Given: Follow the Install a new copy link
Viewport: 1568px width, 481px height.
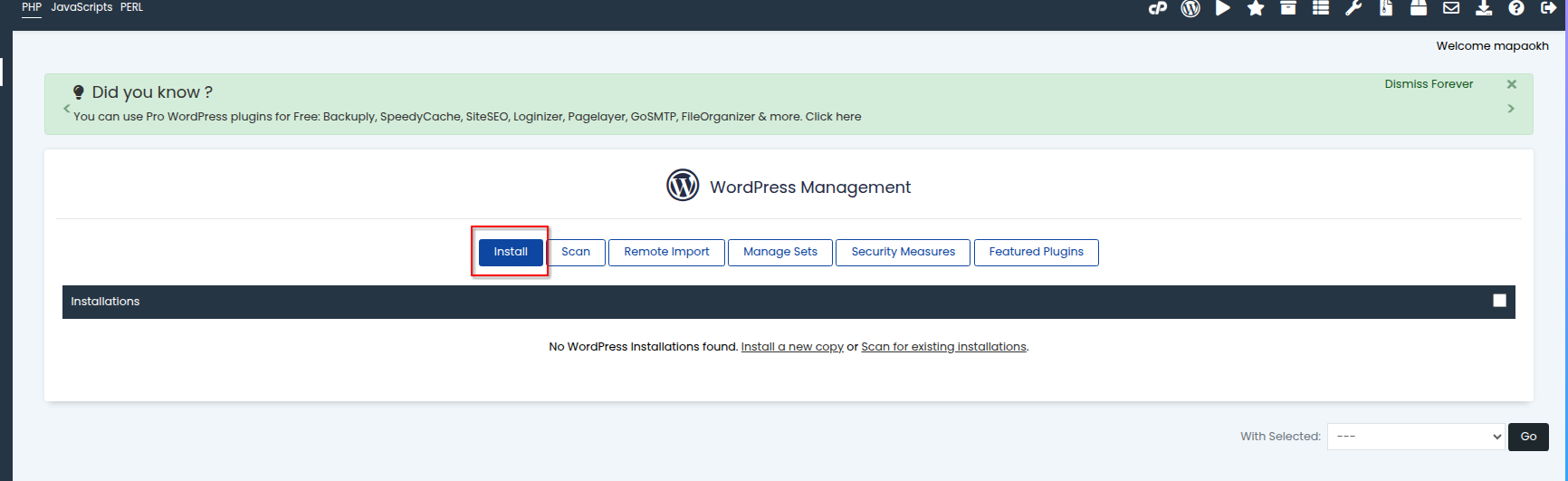Looking at the screenshot, I should pyautogui.click(x=792, y=347).
